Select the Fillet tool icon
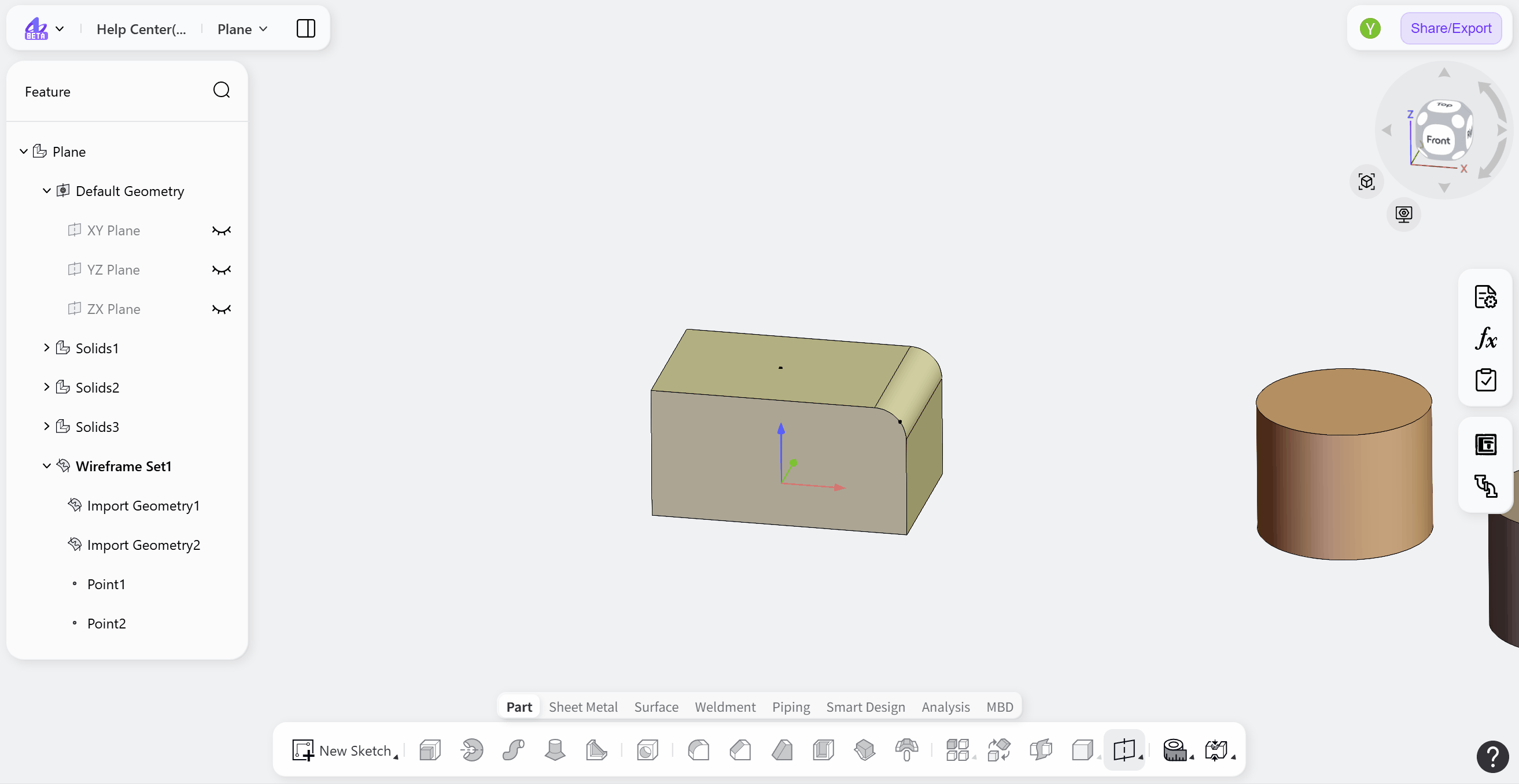The height and width of the screenshot is (784, 1519). (699, 750)
